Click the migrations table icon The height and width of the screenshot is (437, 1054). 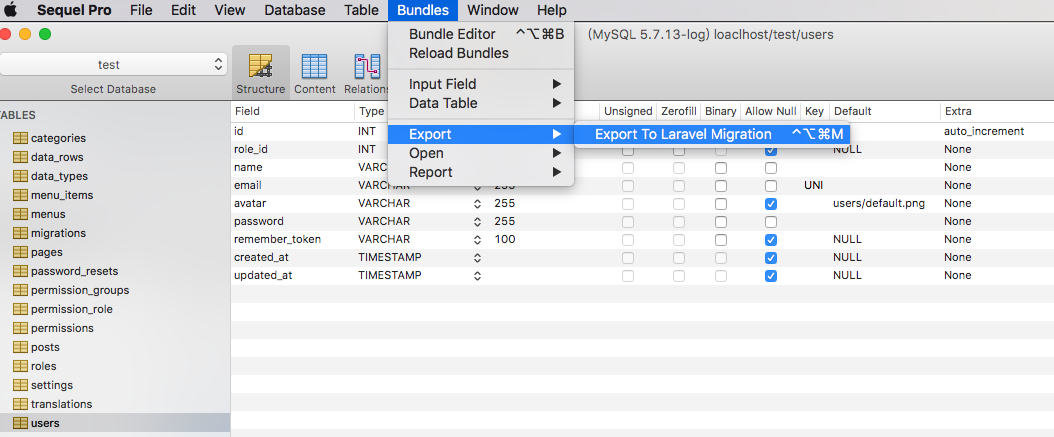click(21, 233)
